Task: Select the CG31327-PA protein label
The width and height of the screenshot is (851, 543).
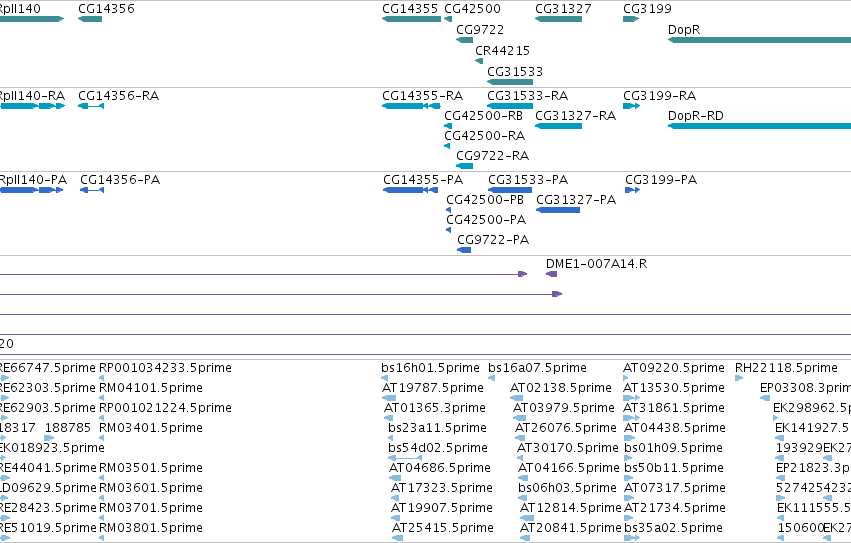Action: 576,200
